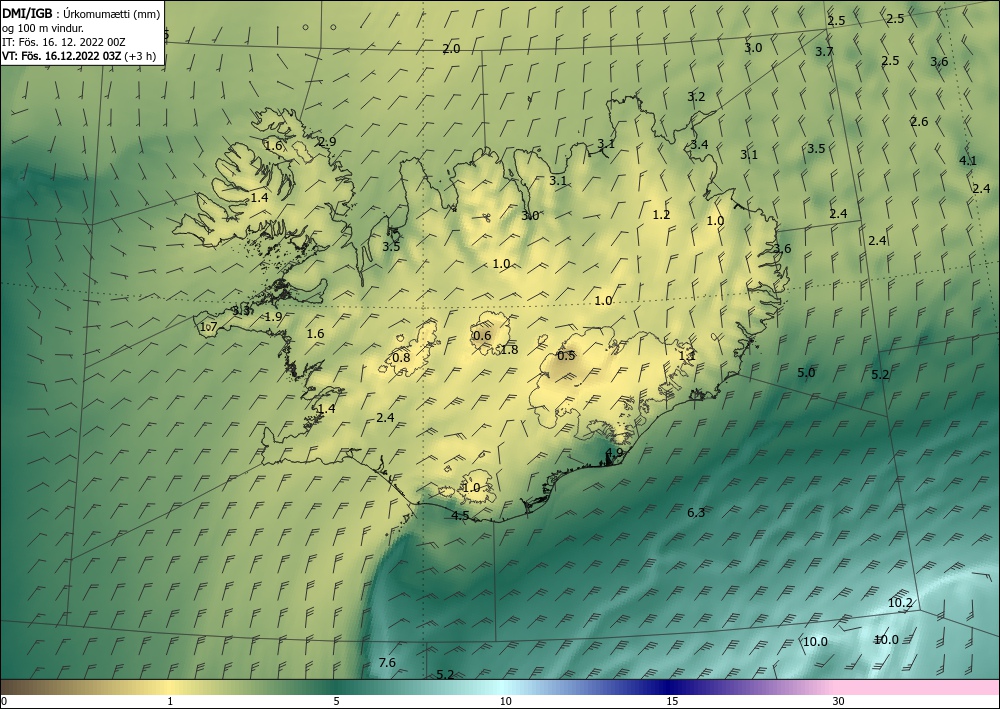Click the 3.2 precipitation value
Image resolution: width=1000 pixels, height=709 pixels.
696,97
